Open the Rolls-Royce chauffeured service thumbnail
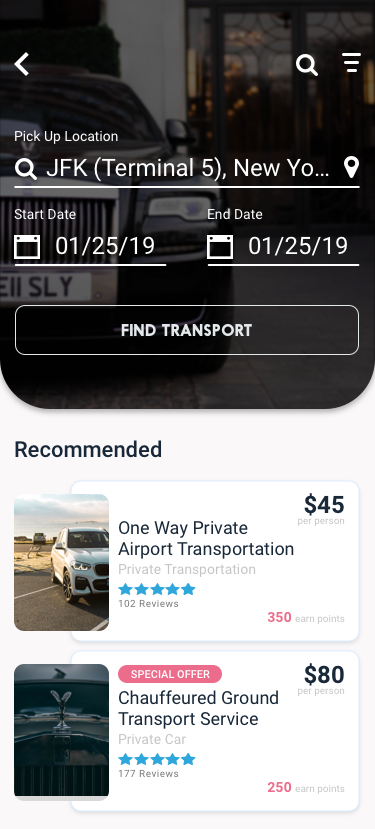The width and height of the screenshot is (375, 829). point(61,732)
